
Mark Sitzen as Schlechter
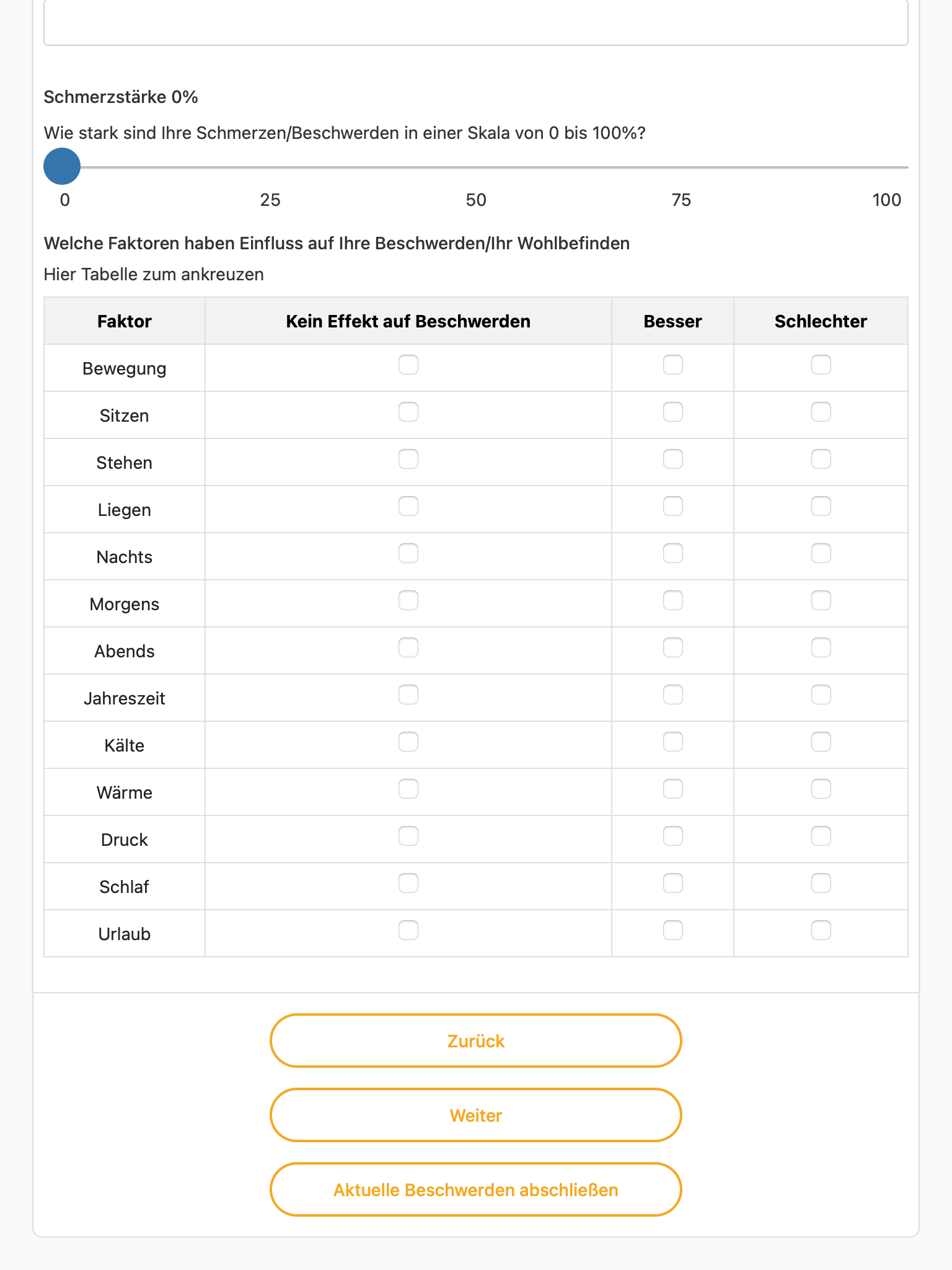coord(821,412)
